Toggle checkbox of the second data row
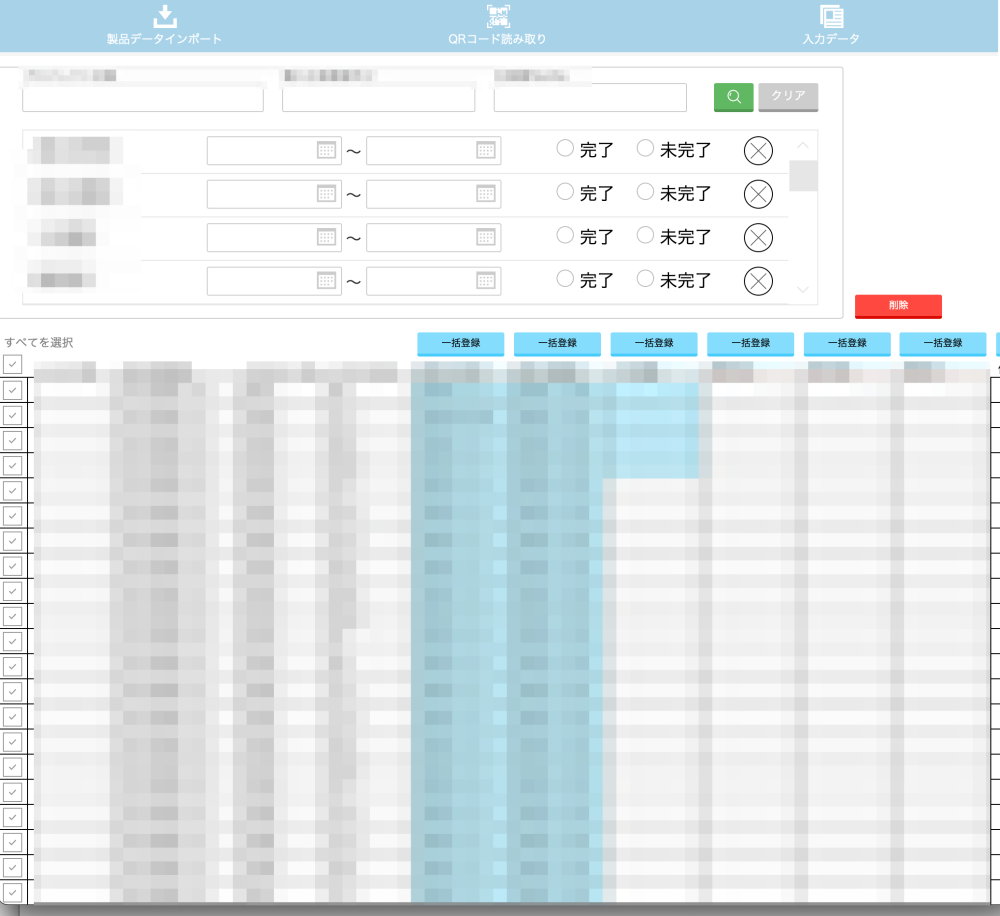This screenshot has height=916, width=1000. 13,415
